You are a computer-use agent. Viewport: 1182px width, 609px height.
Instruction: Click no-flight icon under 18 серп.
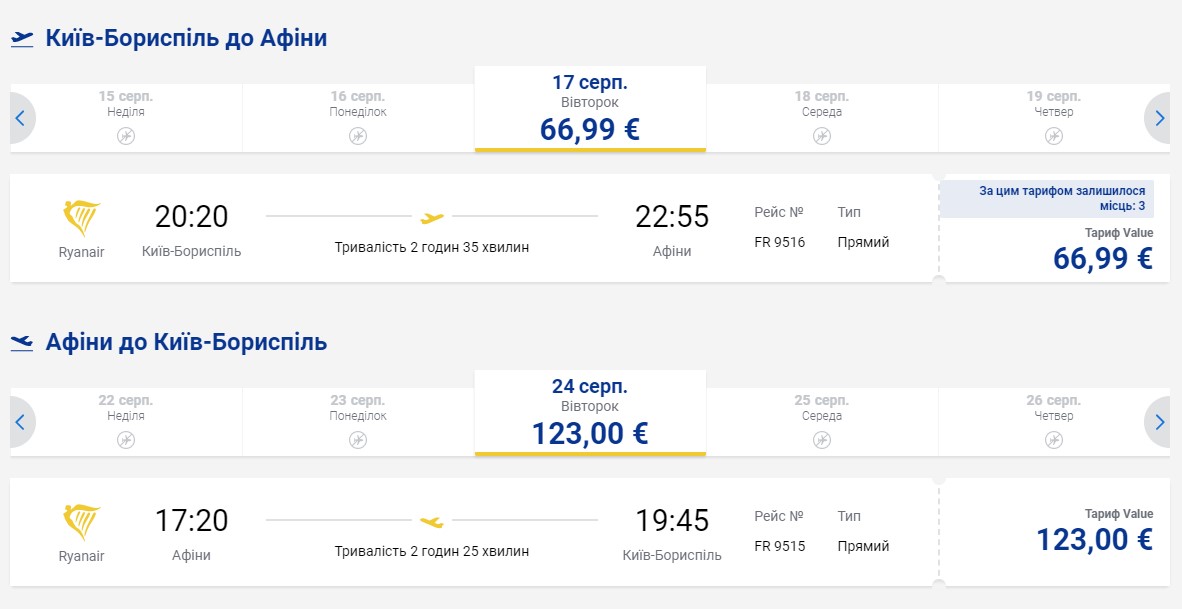point(822,136)
